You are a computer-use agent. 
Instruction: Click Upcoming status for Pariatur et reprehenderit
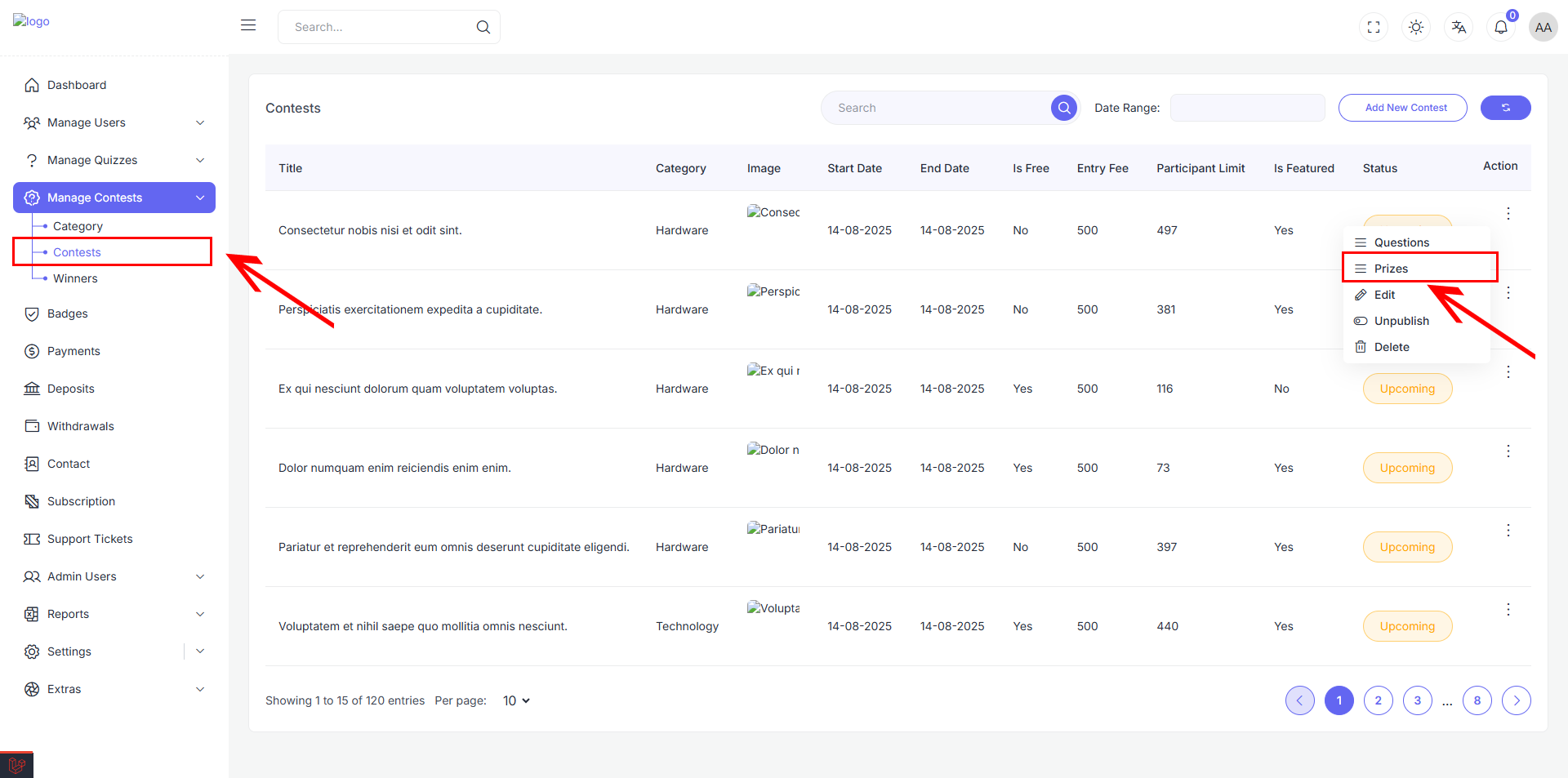pos(1407,547)
